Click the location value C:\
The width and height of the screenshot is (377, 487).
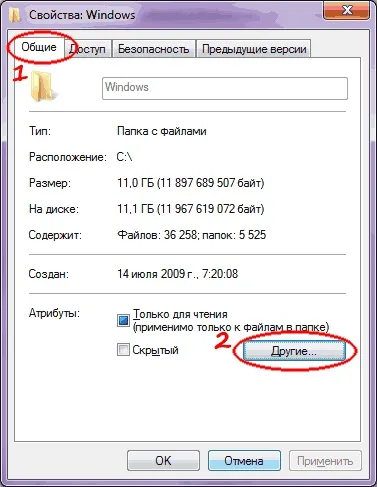coord(124,157)
